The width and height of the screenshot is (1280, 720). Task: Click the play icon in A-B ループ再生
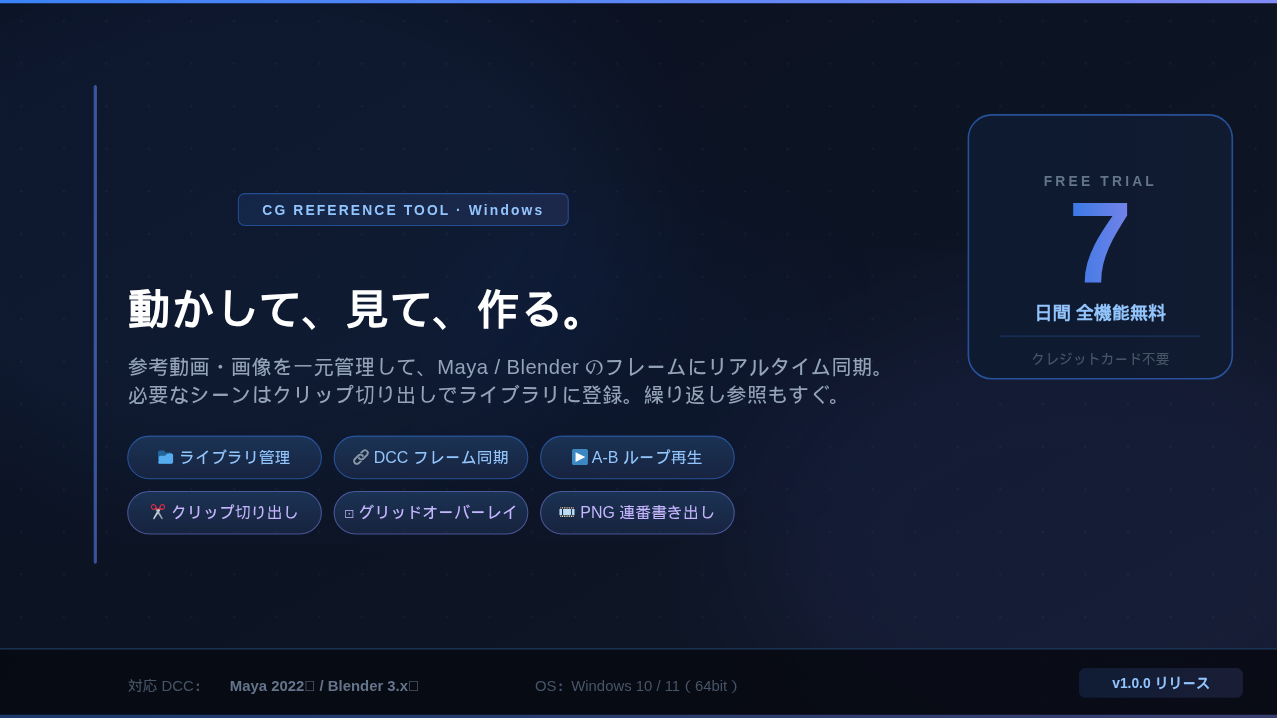tap(580, 457)
